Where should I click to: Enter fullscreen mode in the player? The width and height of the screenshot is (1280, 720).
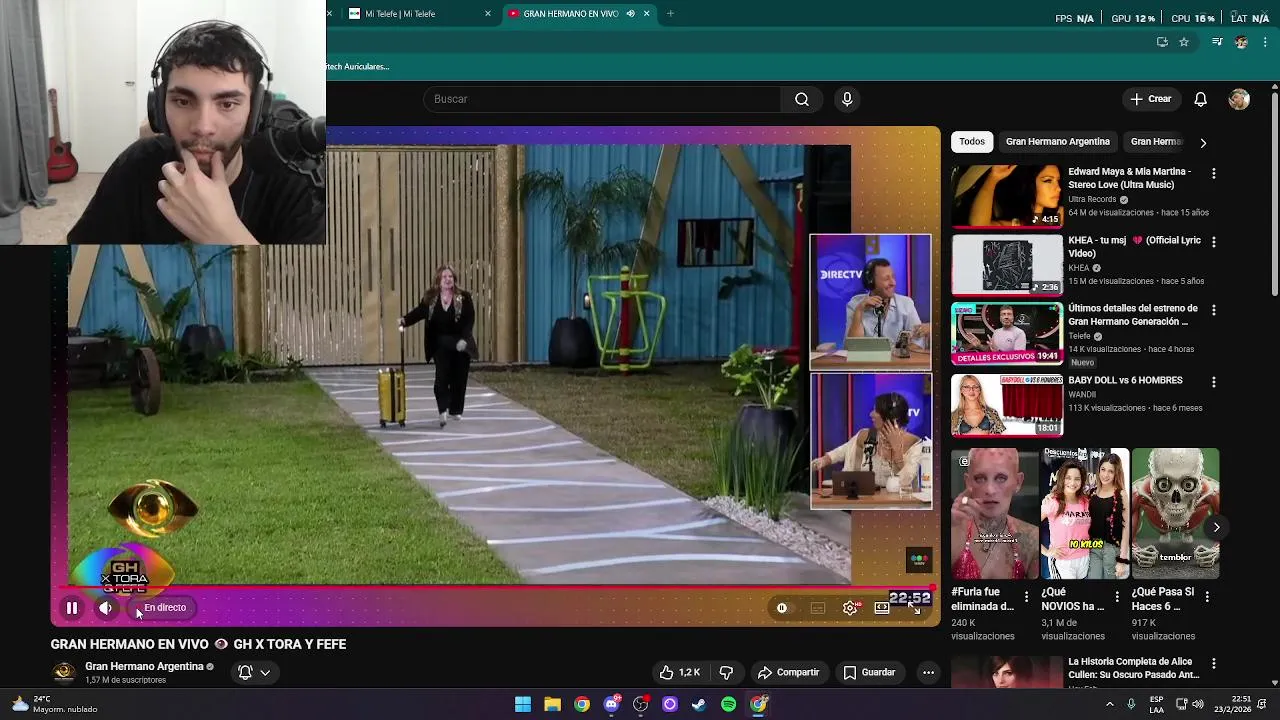914,608
